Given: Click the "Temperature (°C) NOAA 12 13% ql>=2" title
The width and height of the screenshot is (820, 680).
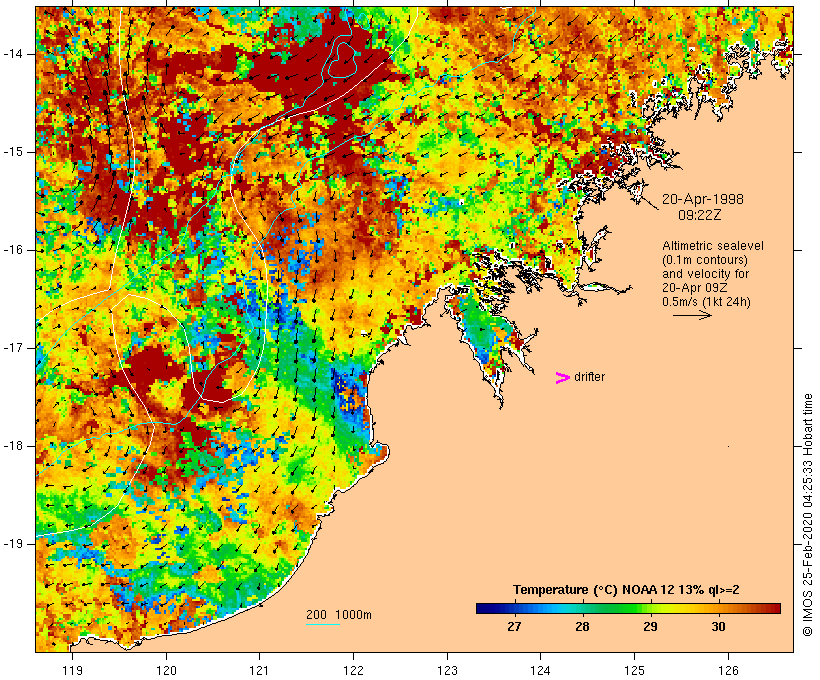Looking at the screenshot, I should point(627,590).
